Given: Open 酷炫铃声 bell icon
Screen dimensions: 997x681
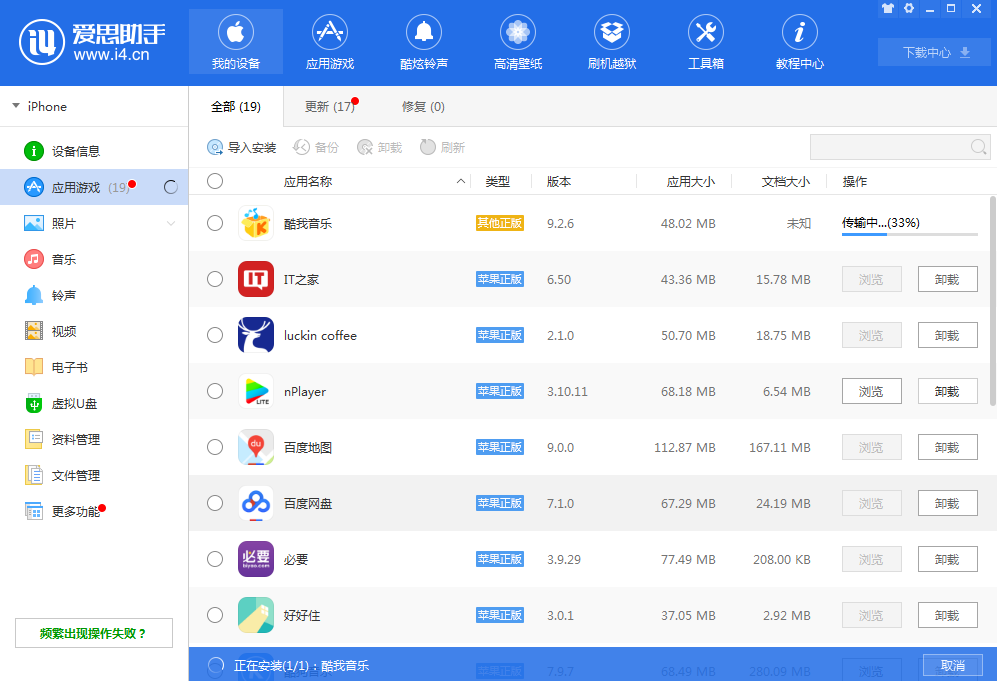Looking at the screenshot, I should tap(424, 32).
